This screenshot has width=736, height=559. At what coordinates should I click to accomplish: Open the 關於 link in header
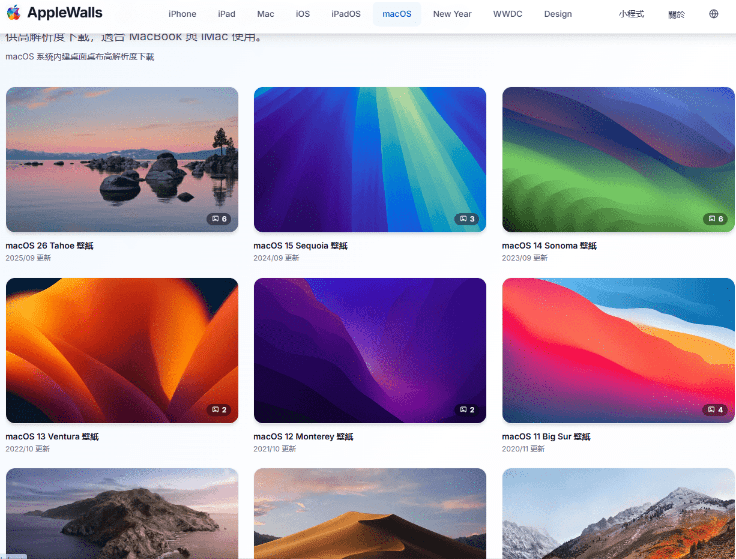[676, 14]
